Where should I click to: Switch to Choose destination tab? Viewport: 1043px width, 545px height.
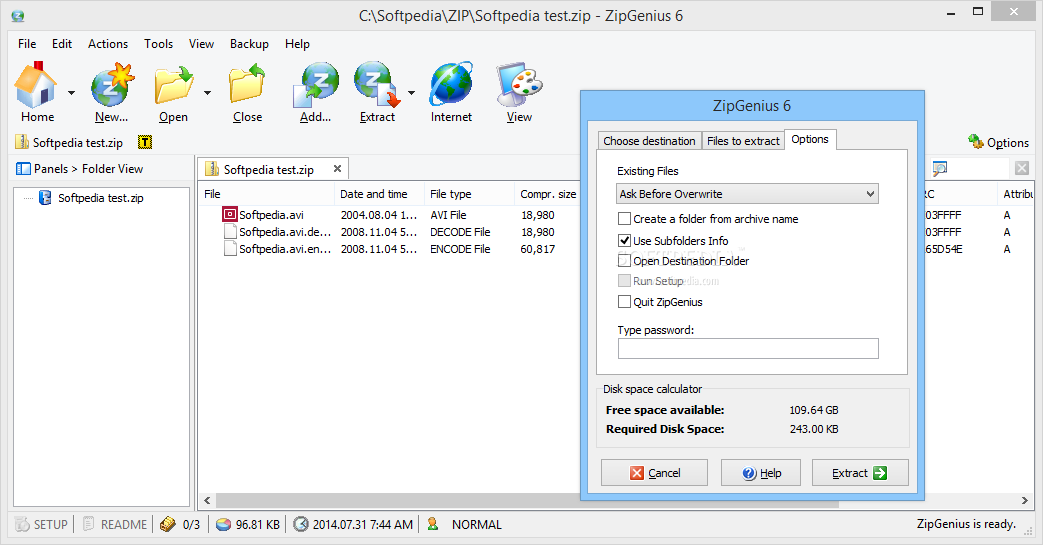tap(649, 140)
